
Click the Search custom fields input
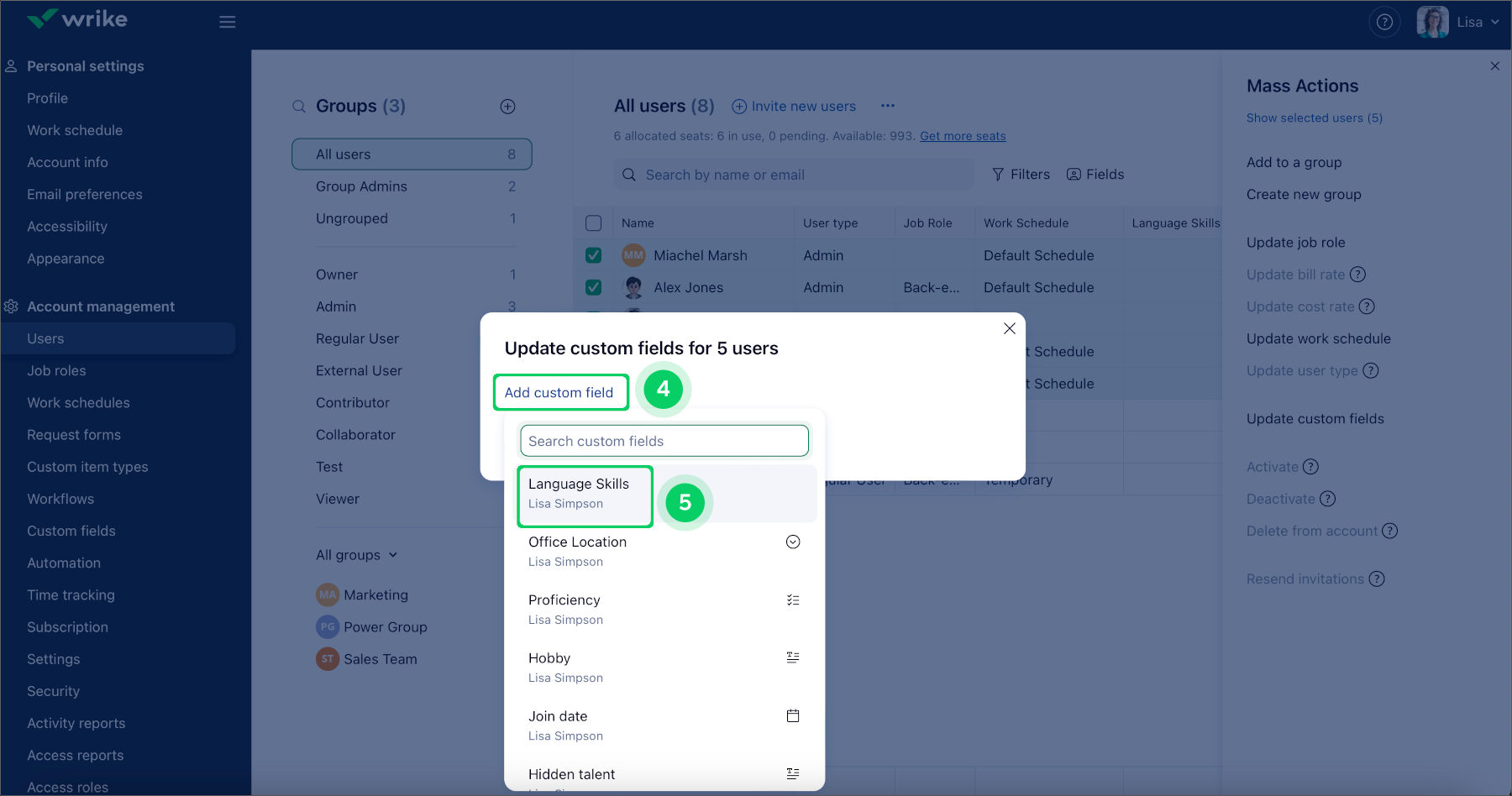coord(664,440)
